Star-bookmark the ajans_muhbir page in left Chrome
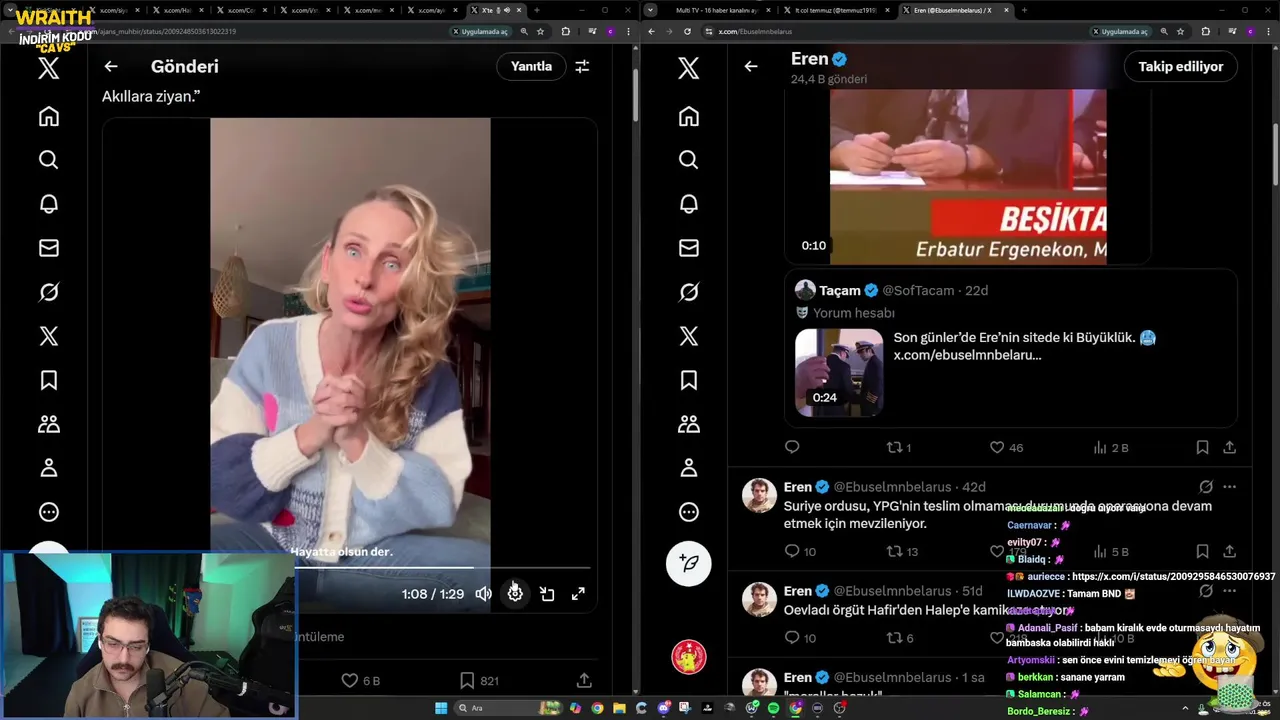Image resolution: width=1280 pixels, height=720 pixels. tap(540, 31)
